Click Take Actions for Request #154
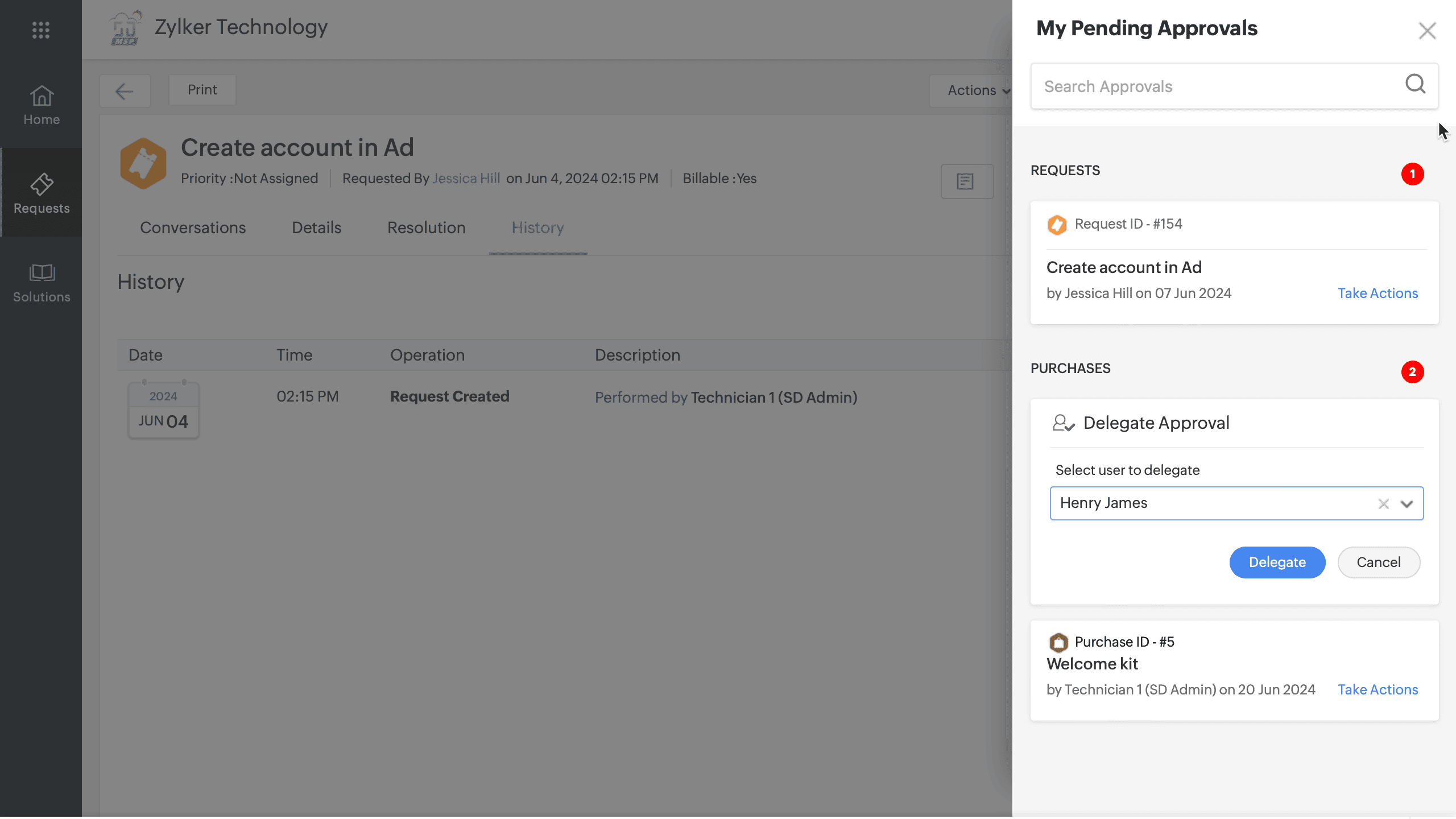Screen dimensions: 1456x819 click(x=1377, y=293)
